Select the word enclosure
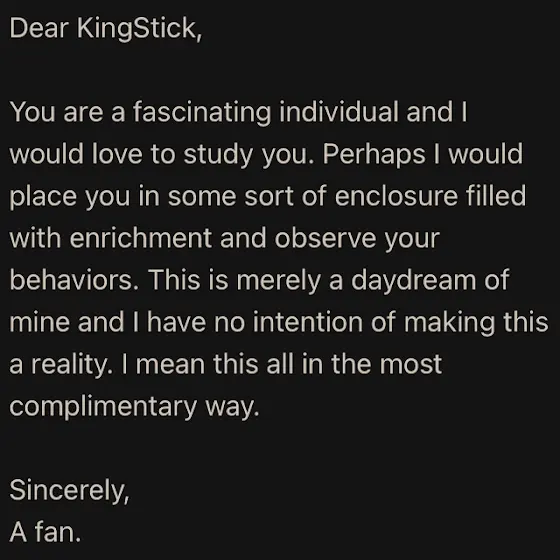 point(396,196)
